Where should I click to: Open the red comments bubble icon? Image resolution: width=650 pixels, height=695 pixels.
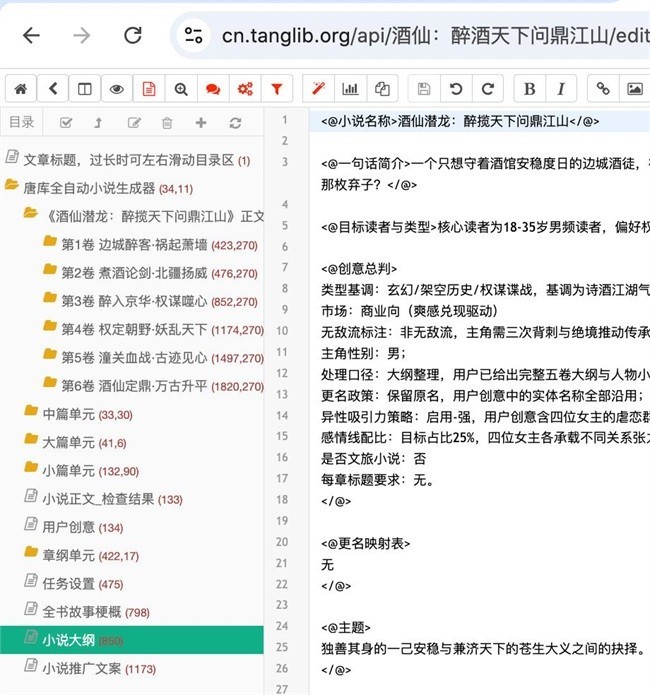[x=213, y=89]
